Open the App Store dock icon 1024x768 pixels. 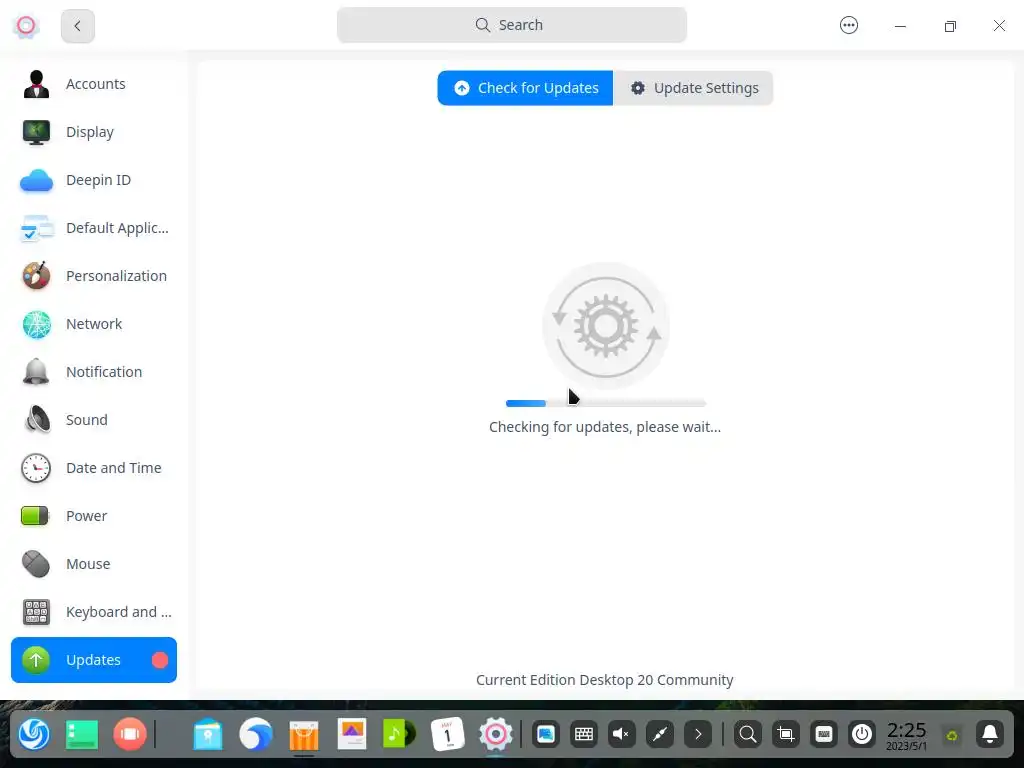pyautogui.click(x=304, y=735)
